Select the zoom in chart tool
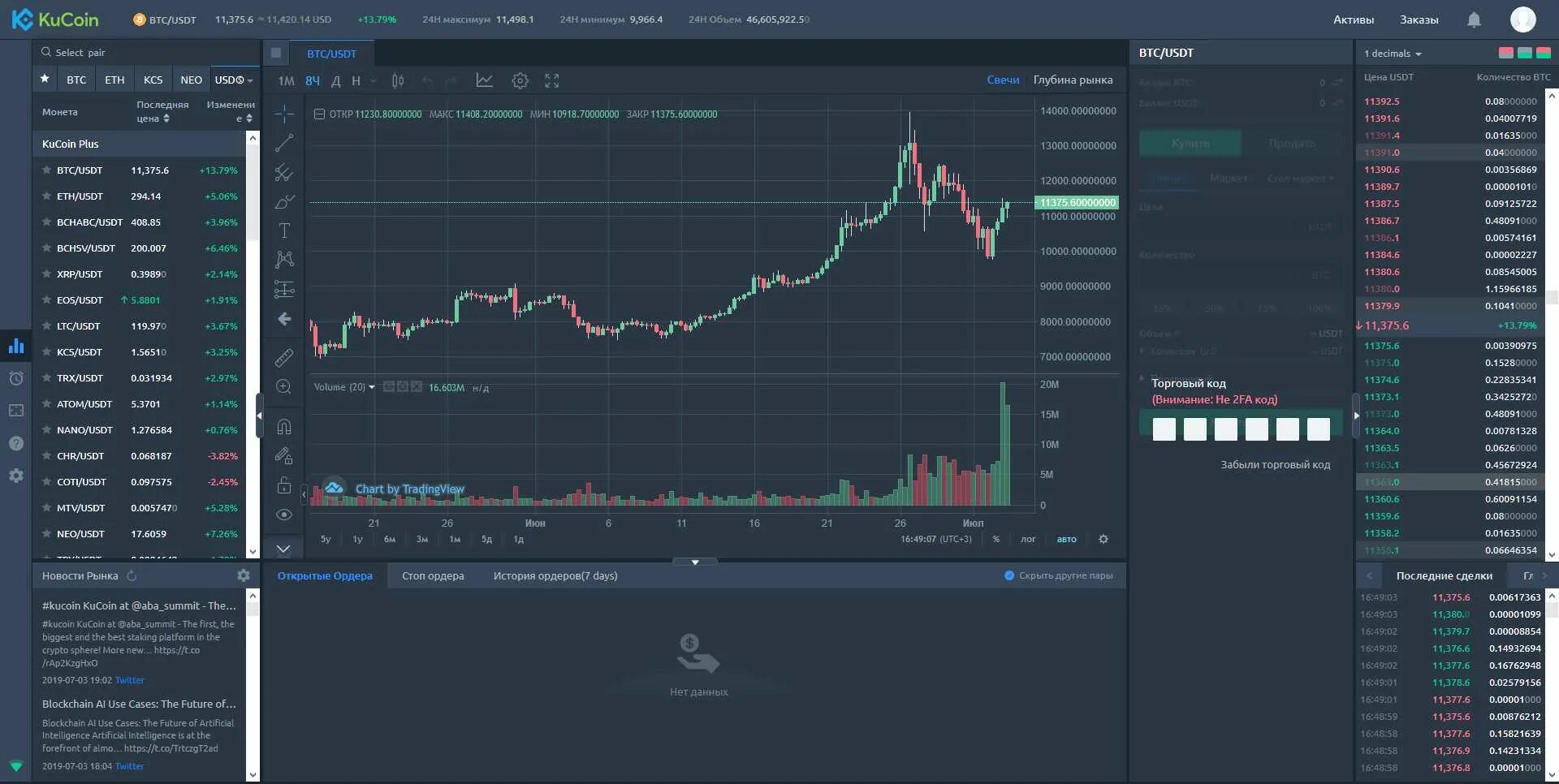 click(284, 387)
